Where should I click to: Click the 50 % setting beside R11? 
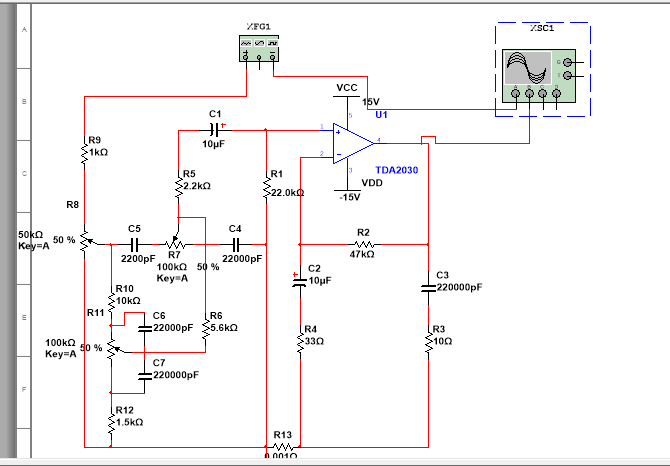click(91, 348)
